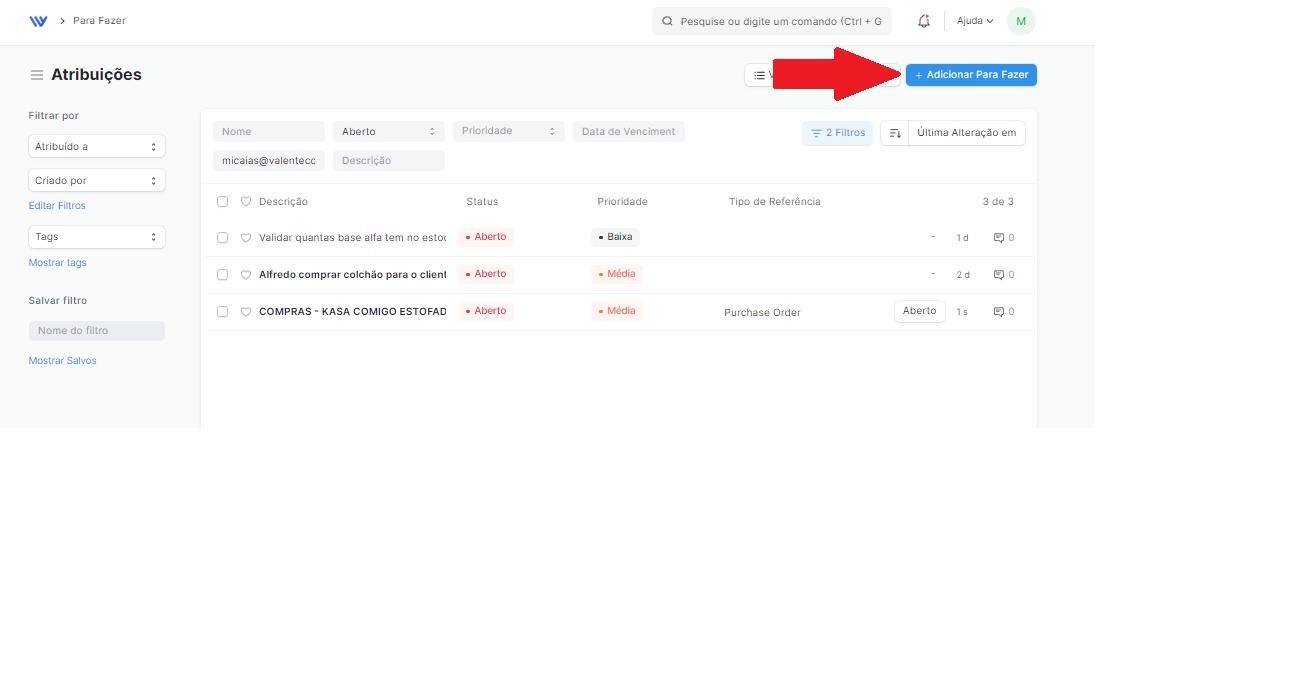Click the Descrição filter input field
1296x676 pixels.
click(x=389, y=160)
